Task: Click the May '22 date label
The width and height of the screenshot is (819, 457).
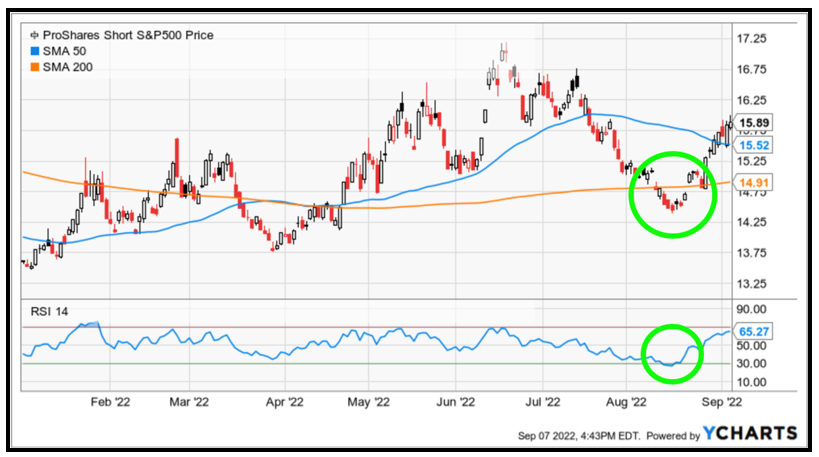Action: pyautogui.click(x=369, y=402)
